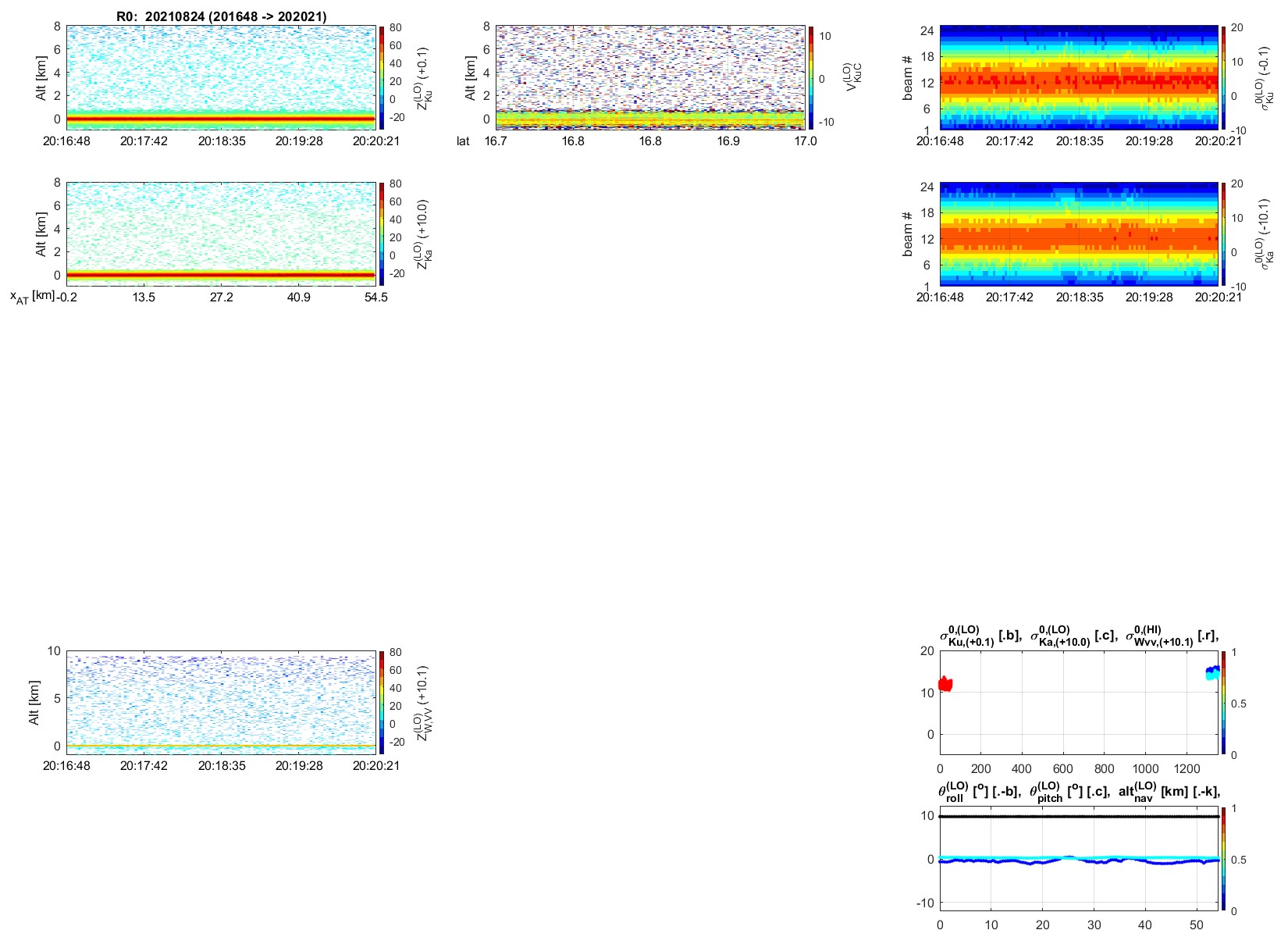The height and width of the screenshot is (937, 1288).
Task: Click the blue-cyan cluster at scatter plot's right edge
Action: 1212,672
